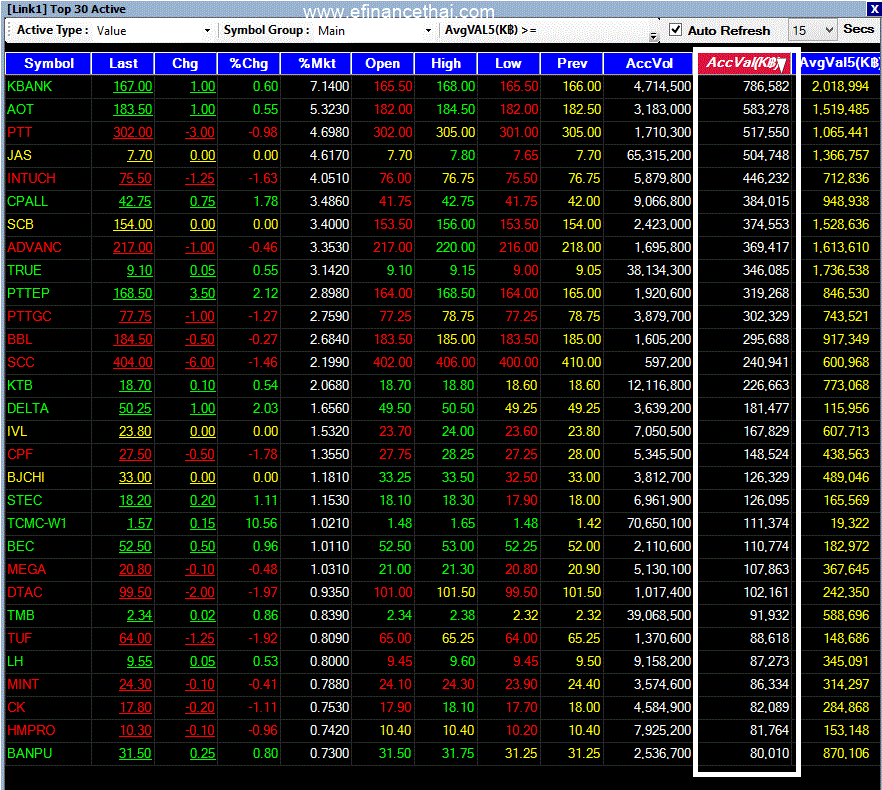The height and width of the screenshot is (790, 882).
Task: Sort by the Open column header
Action: [x=382, y=64]
